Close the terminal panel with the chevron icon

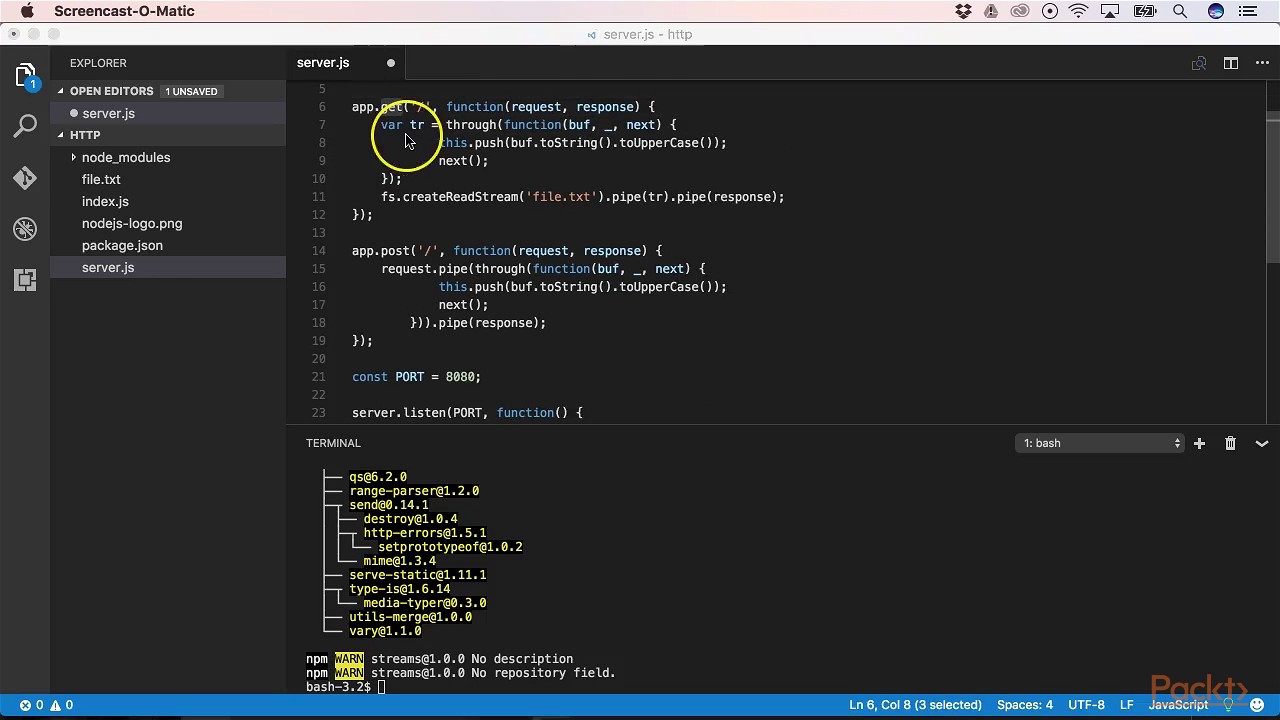tap(1261, 443)
